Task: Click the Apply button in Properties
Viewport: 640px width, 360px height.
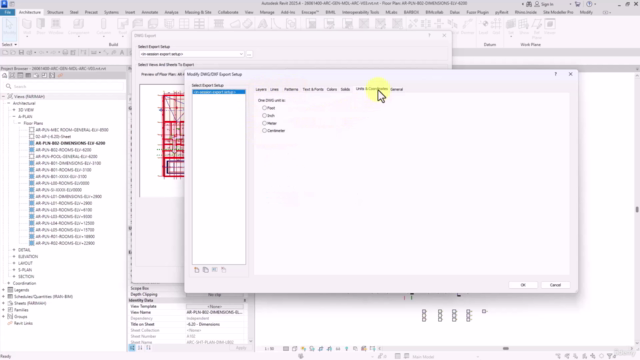Action: coord(241,348)
